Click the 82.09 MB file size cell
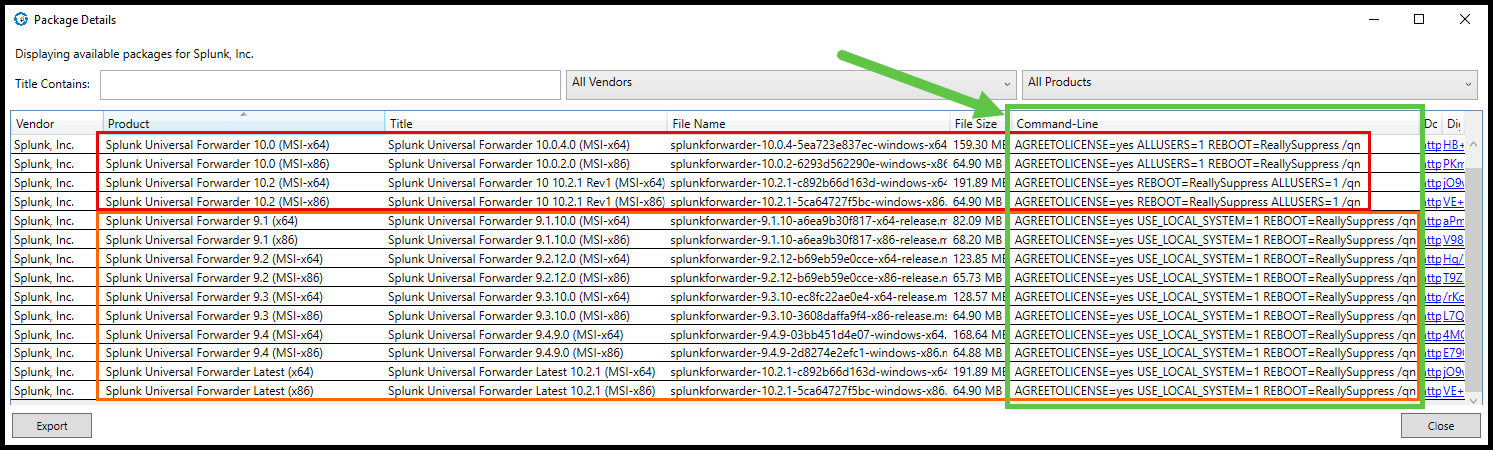This screenshot has width=1493, height=450. (978, 221)
